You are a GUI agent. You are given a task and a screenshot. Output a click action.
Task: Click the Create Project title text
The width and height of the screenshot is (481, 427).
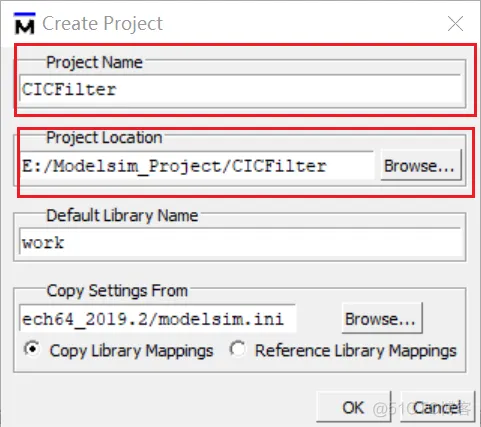tap(102, 23)
